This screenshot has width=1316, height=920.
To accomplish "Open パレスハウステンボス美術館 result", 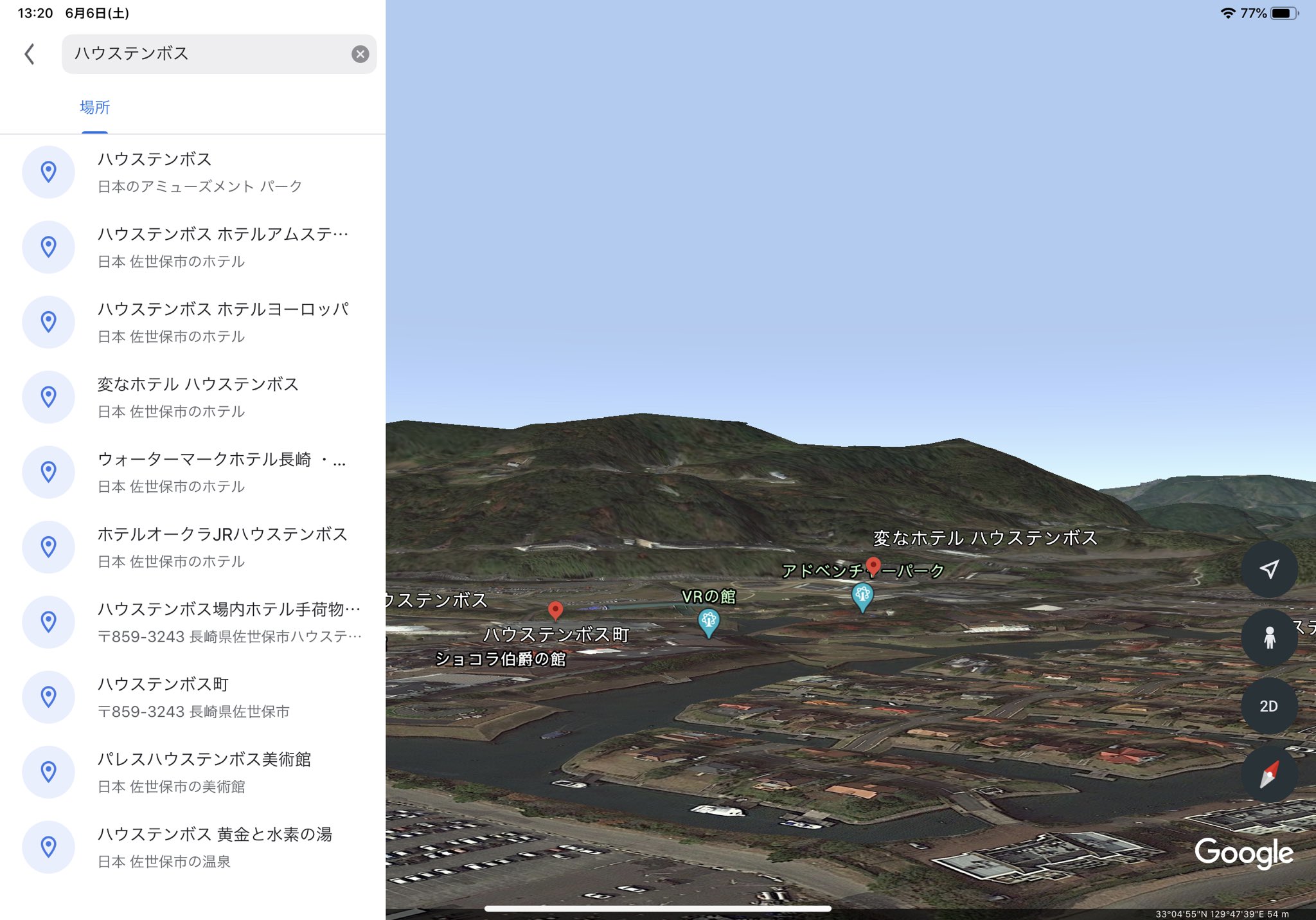I will point(193,772).
